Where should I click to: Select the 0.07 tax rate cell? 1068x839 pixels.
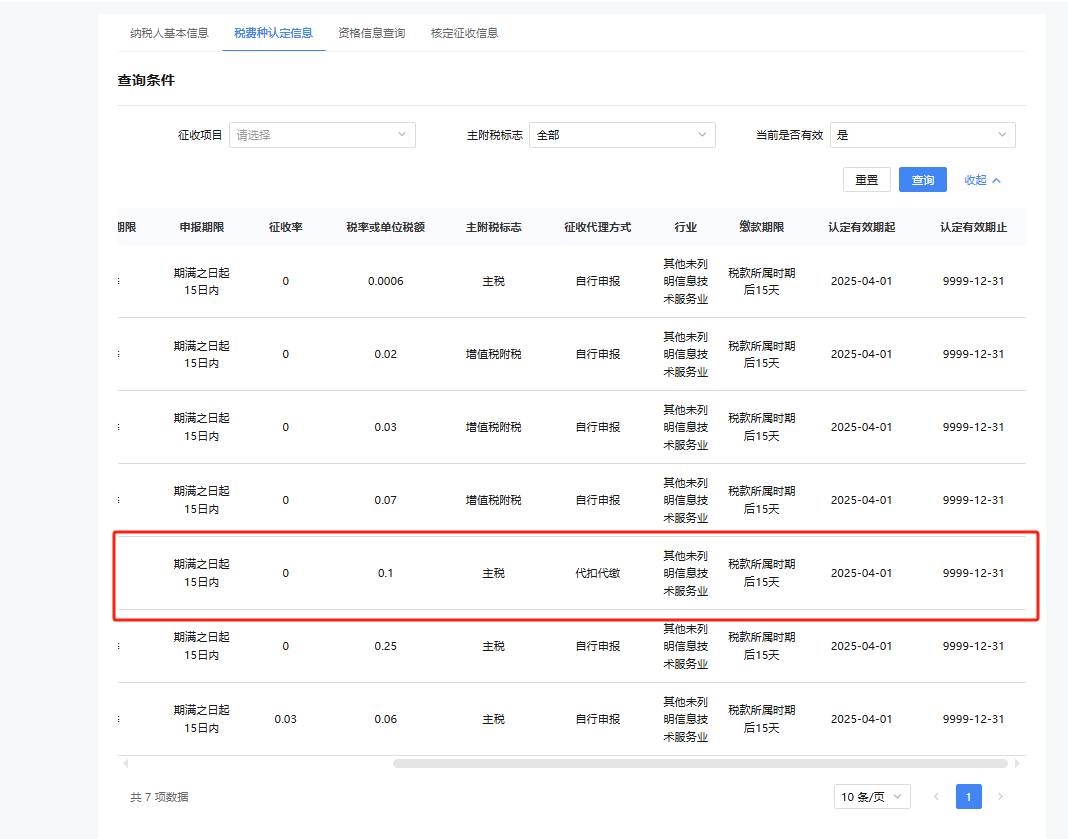click(386, 500)
